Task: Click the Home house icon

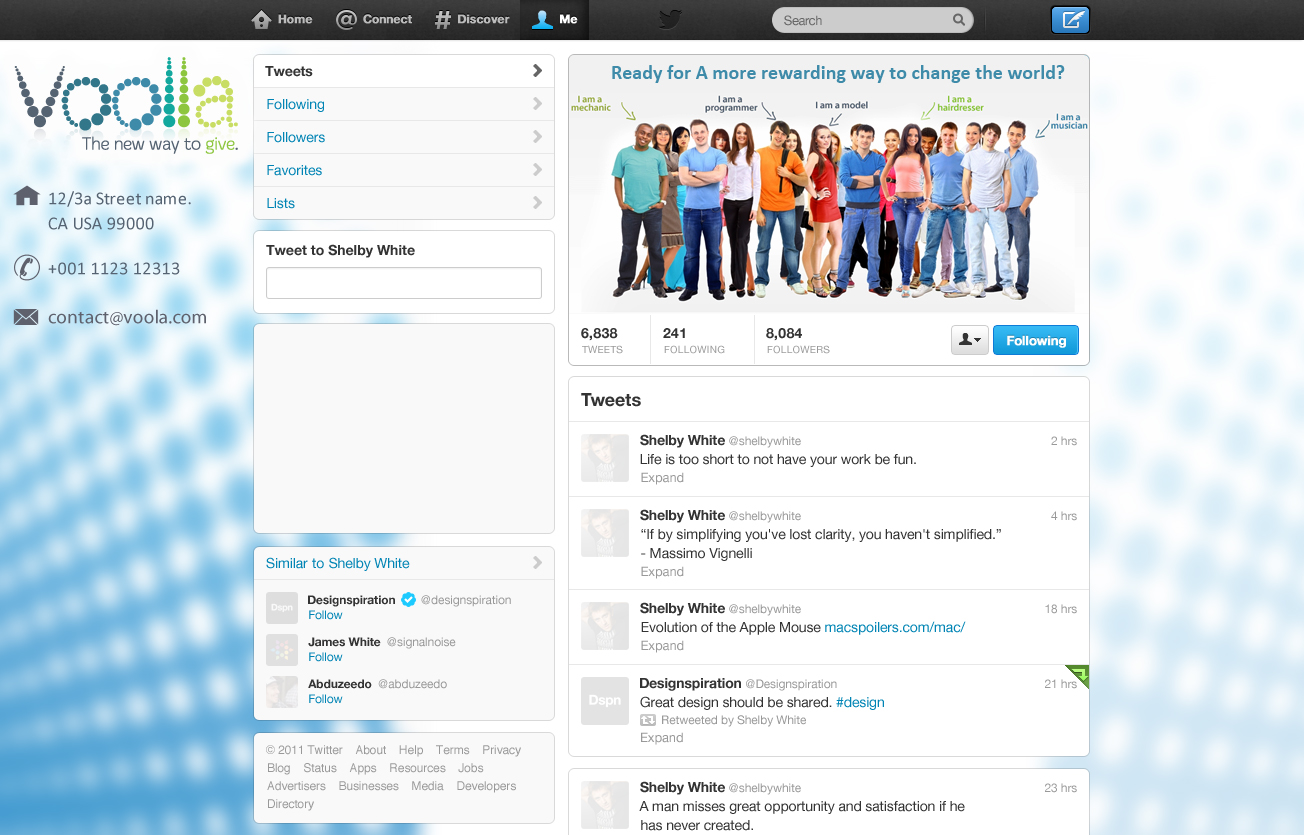Action: click(262, 20)
